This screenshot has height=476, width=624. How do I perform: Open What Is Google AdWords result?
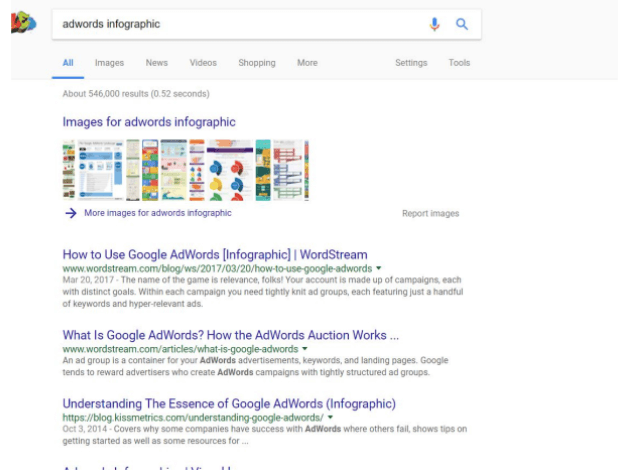(230, 335)
